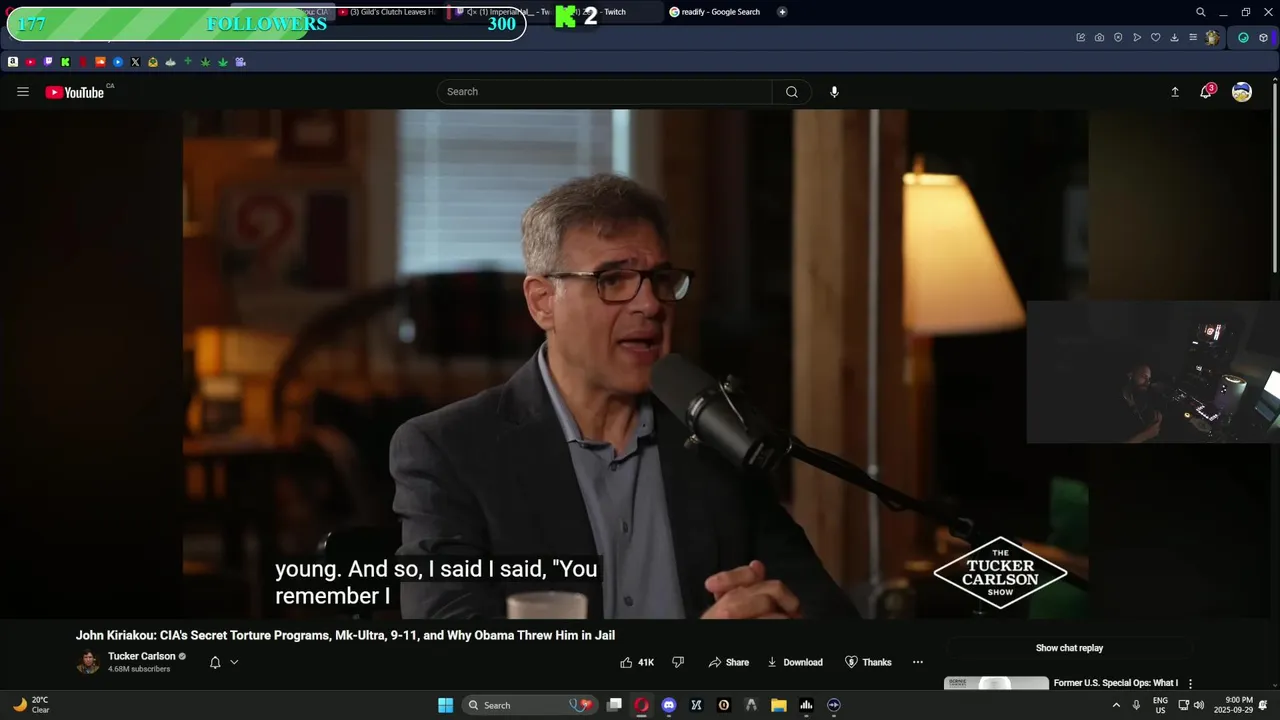1280x720 pixels.
Task: Open the YouTube create upload icon
Action: (1175, 92)
